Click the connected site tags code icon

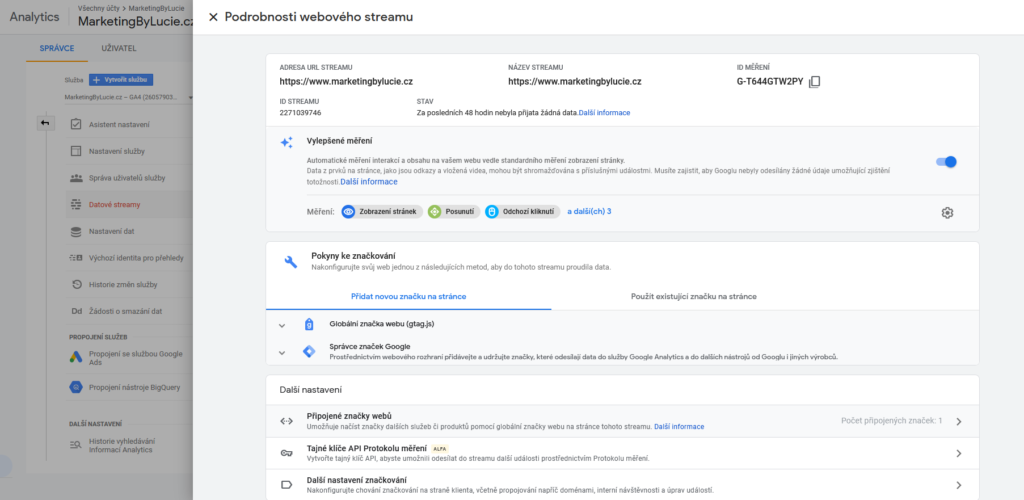tap(286, 421)
